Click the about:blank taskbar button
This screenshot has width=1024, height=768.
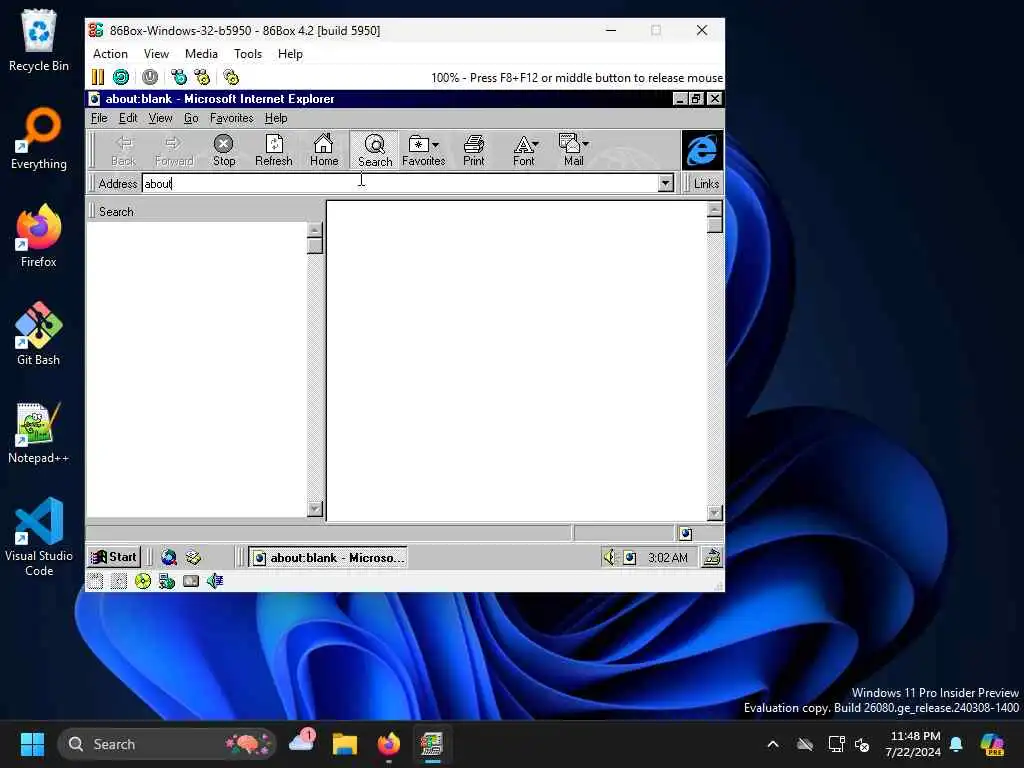[328, 558]
